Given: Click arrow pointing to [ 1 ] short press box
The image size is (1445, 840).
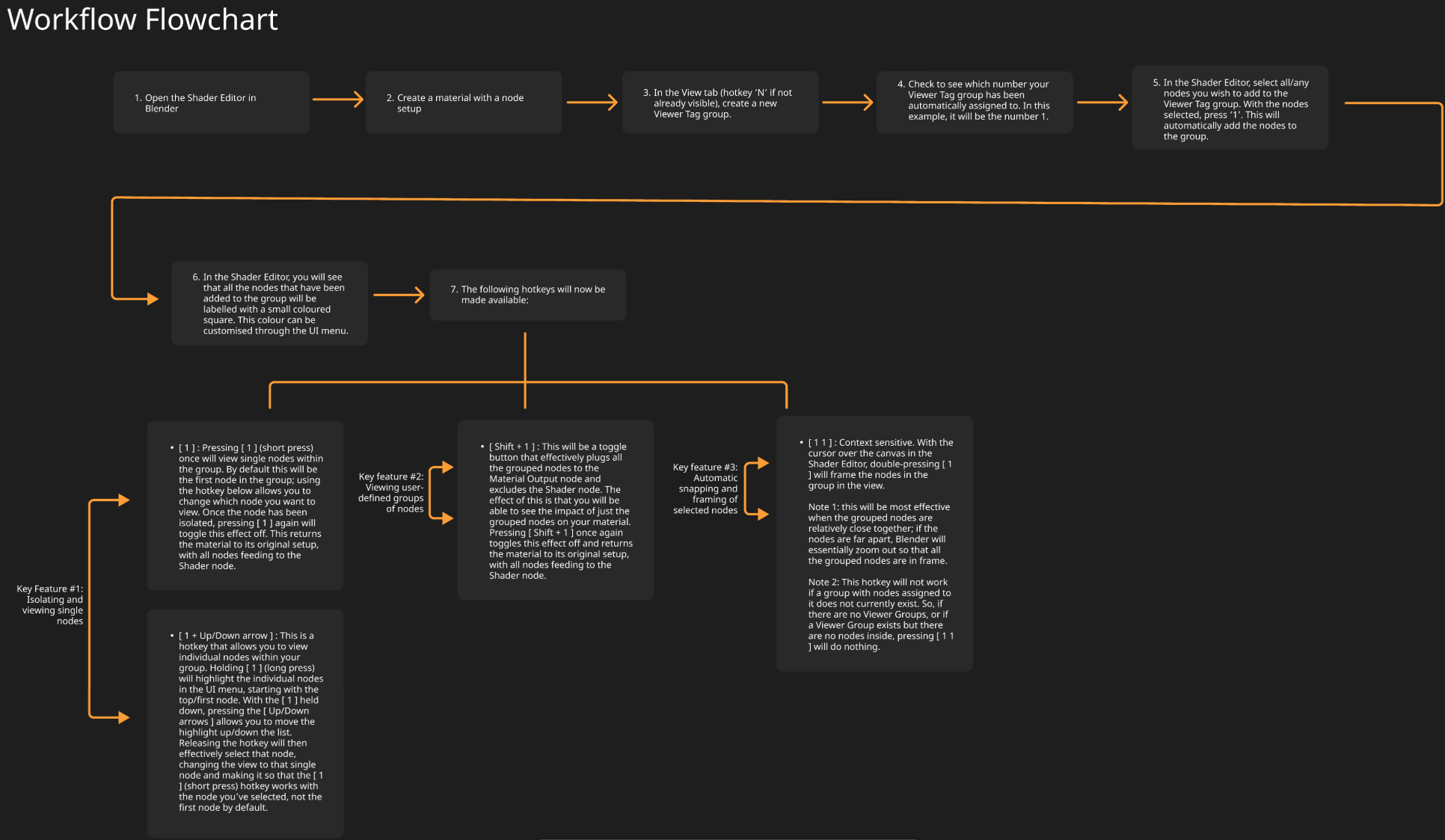Looking at the screenshot, I should 122,500.
